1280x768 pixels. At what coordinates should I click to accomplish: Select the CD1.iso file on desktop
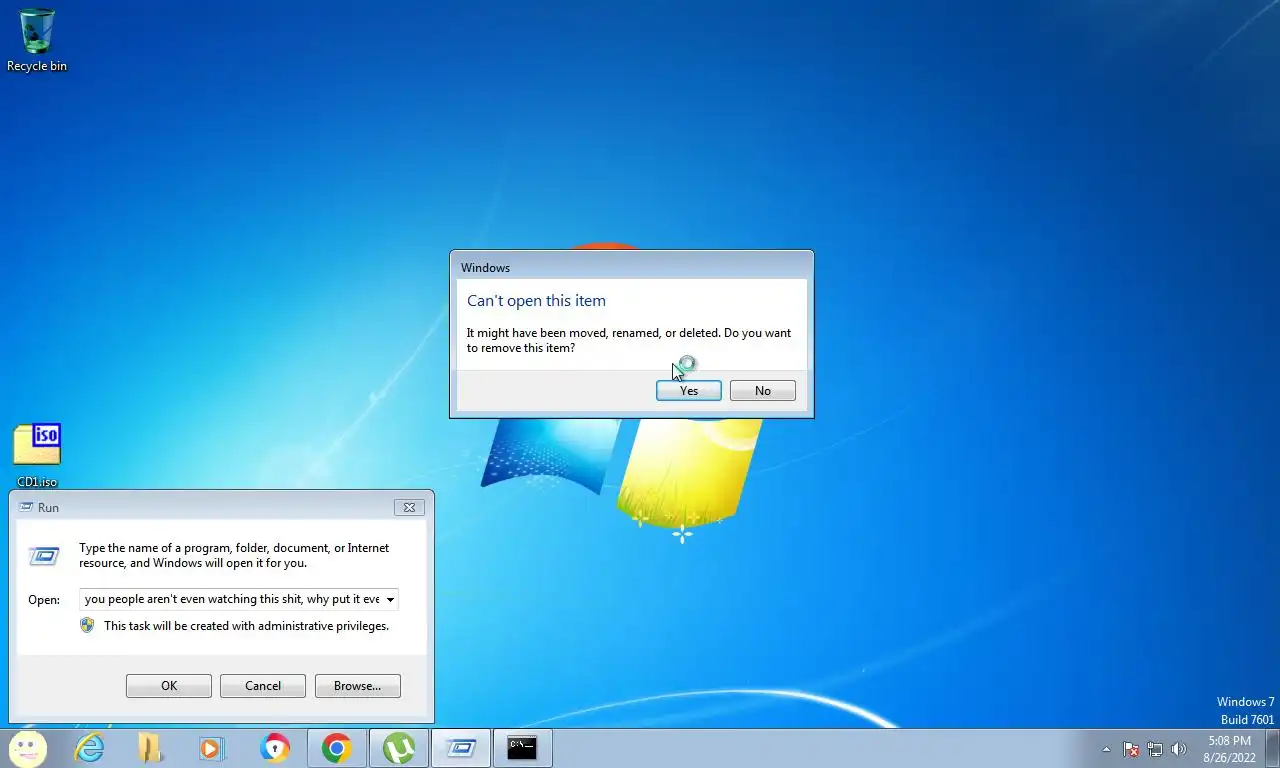[37, 455]
